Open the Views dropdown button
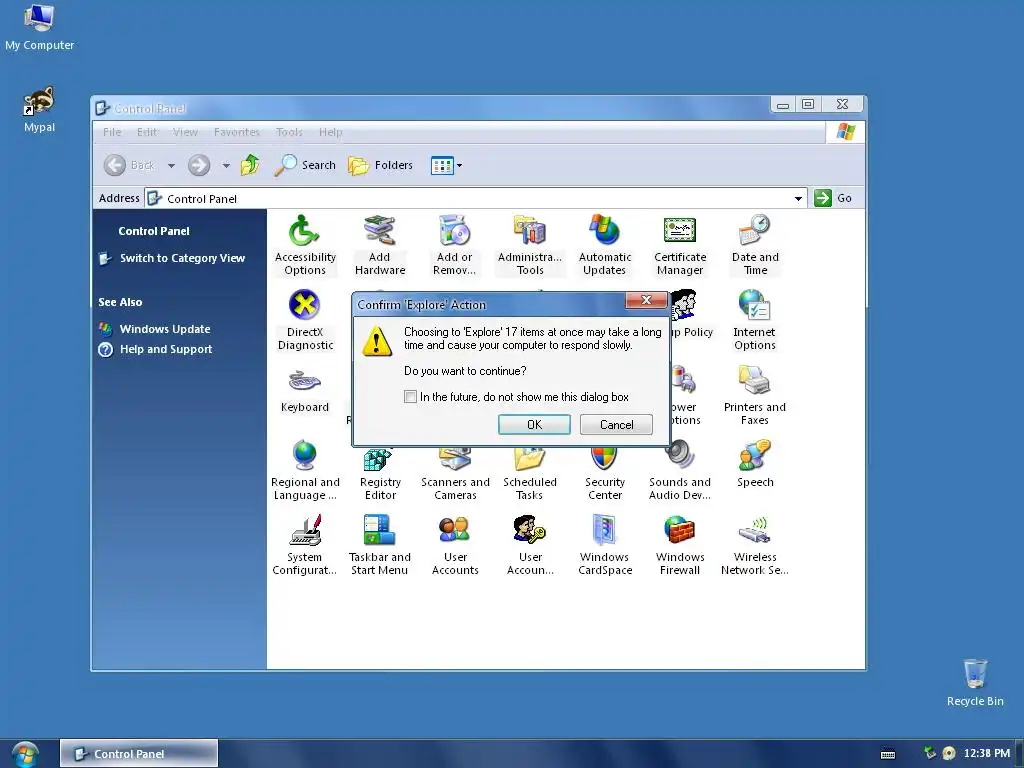 pyautogui.click(x=447, y=165)
